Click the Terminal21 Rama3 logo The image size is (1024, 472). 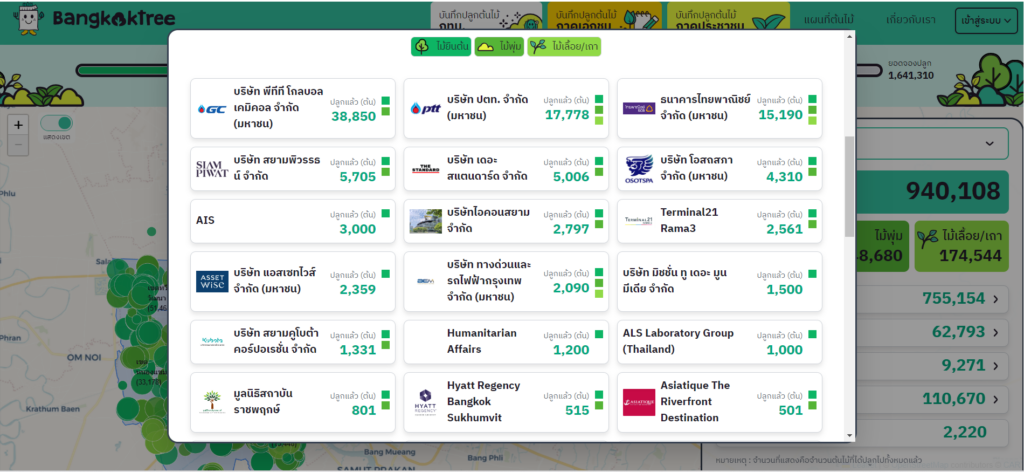[x=639, y=221]
